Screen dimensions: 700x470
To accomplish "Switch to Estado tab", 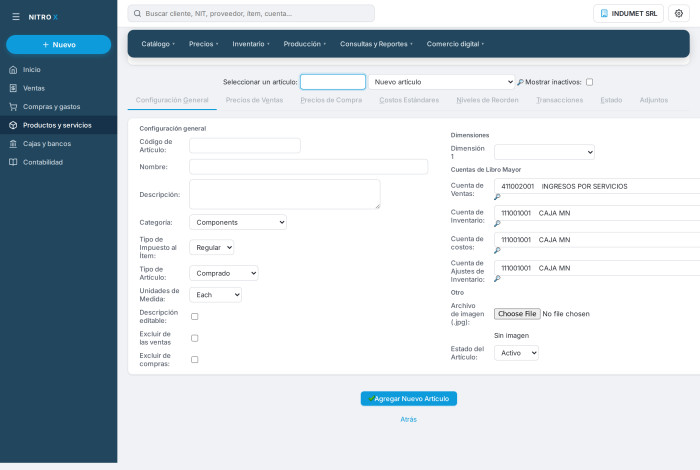I will coord(611,100).
